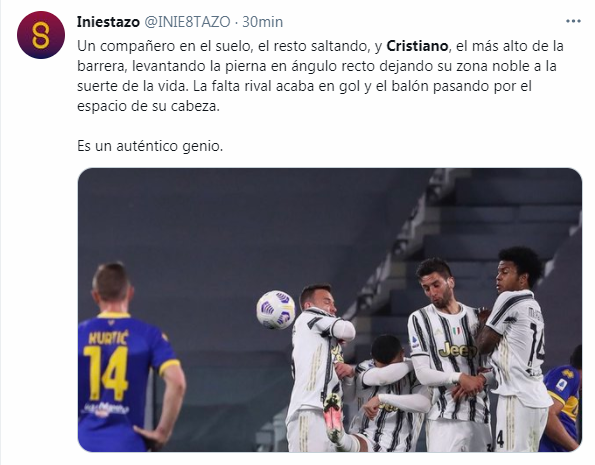Click the text 'espacio de su cabeza.'
This screenshot has height=465, width=595.
(x=148, y=106)
